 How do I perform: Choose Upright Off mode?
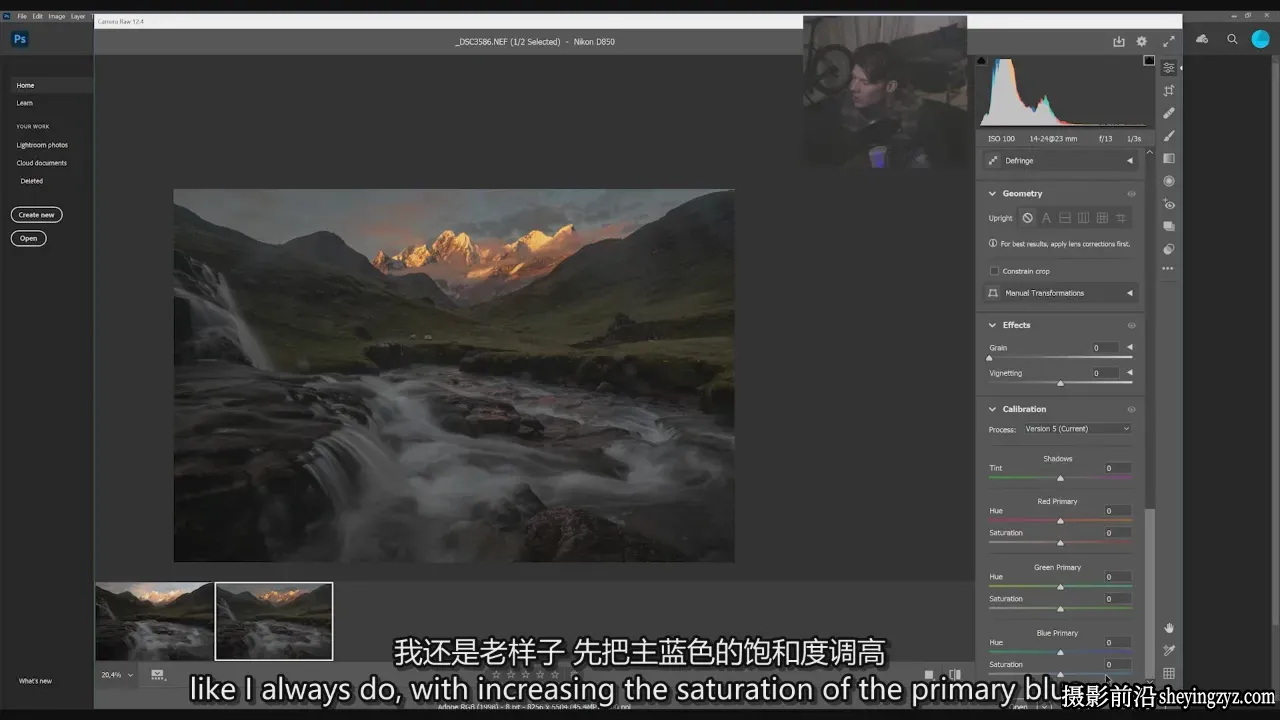pyautogui.click(x=1027, y=218)
